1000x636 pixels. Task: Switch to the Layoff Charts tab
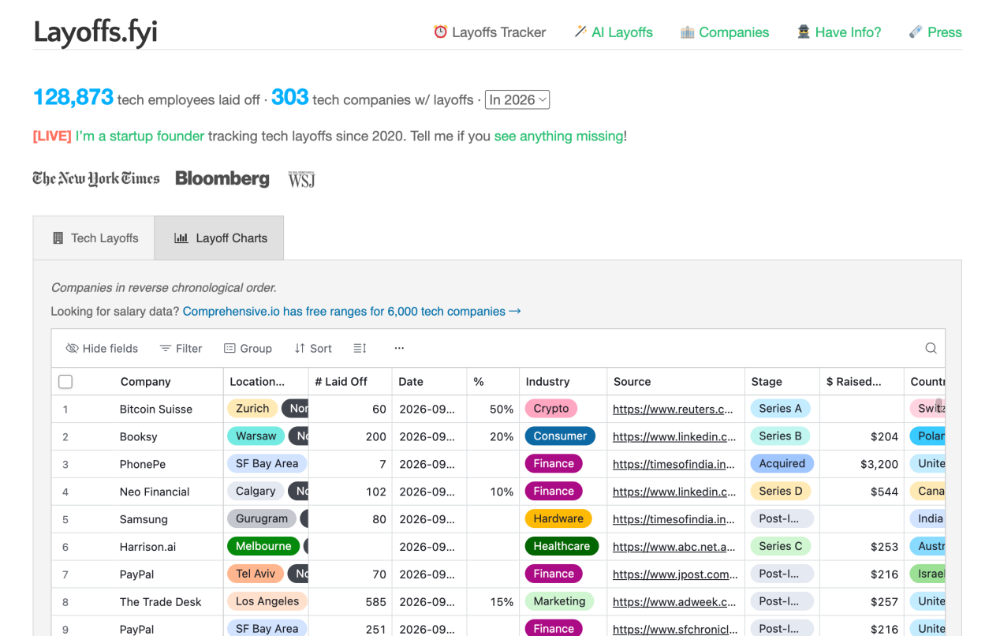[x=219, y=238]
